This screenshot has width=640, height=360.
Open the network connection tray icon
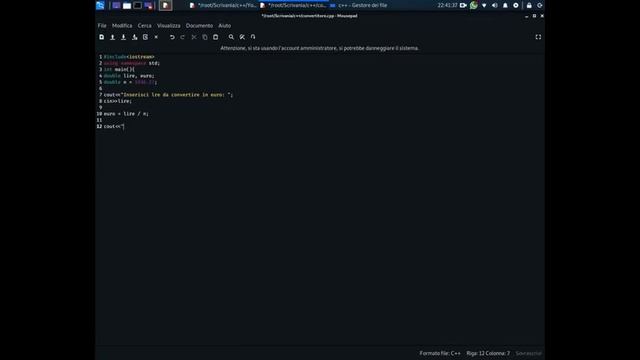click(x=484, y=5)
